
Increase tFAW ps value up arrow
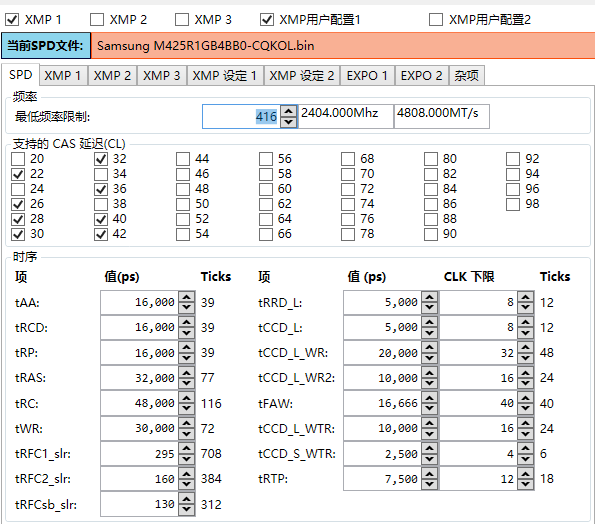[x=430, y=397]
